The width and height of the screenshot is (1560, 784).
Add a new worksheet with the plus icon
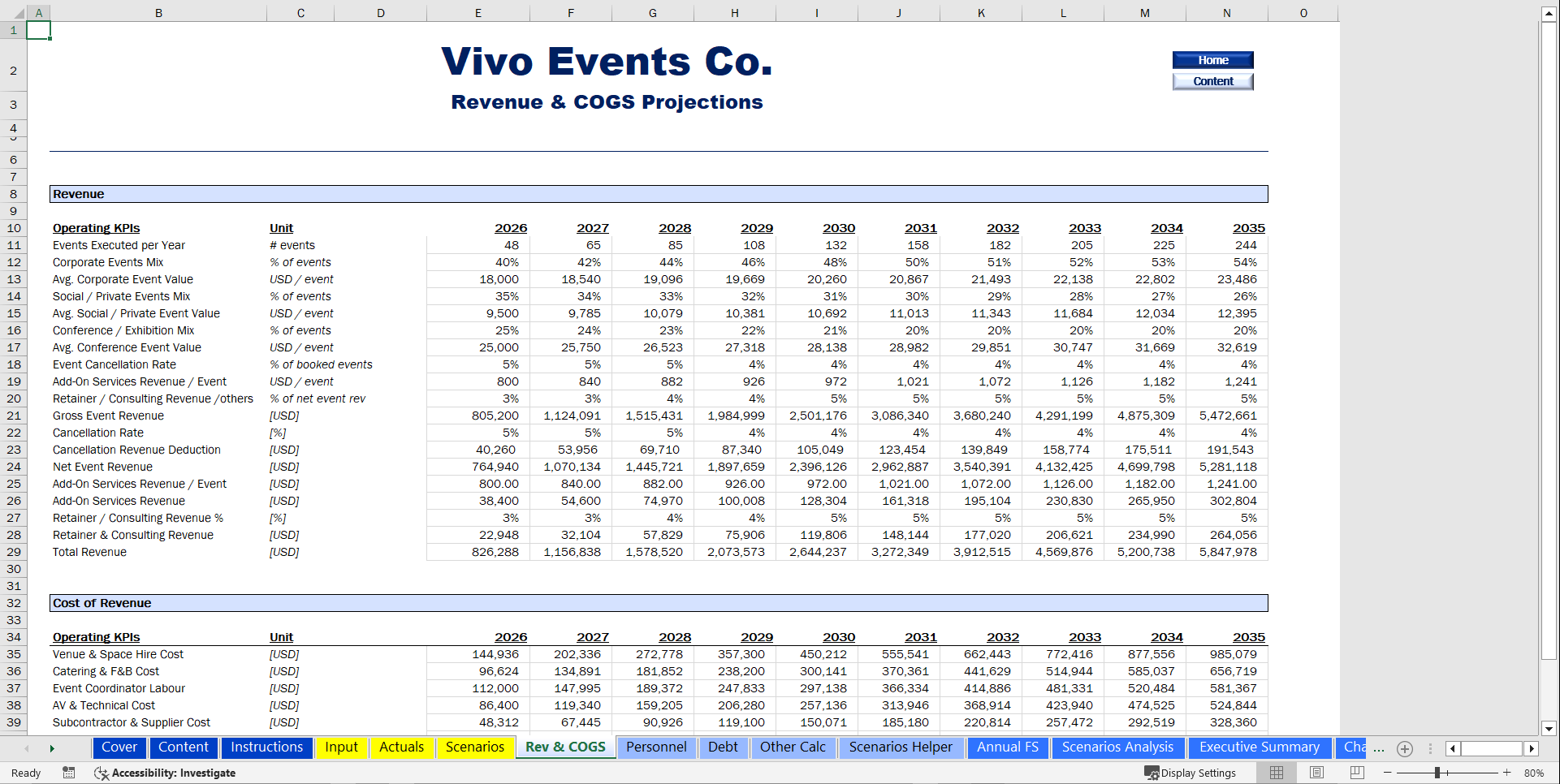[x=1405, y=748]
